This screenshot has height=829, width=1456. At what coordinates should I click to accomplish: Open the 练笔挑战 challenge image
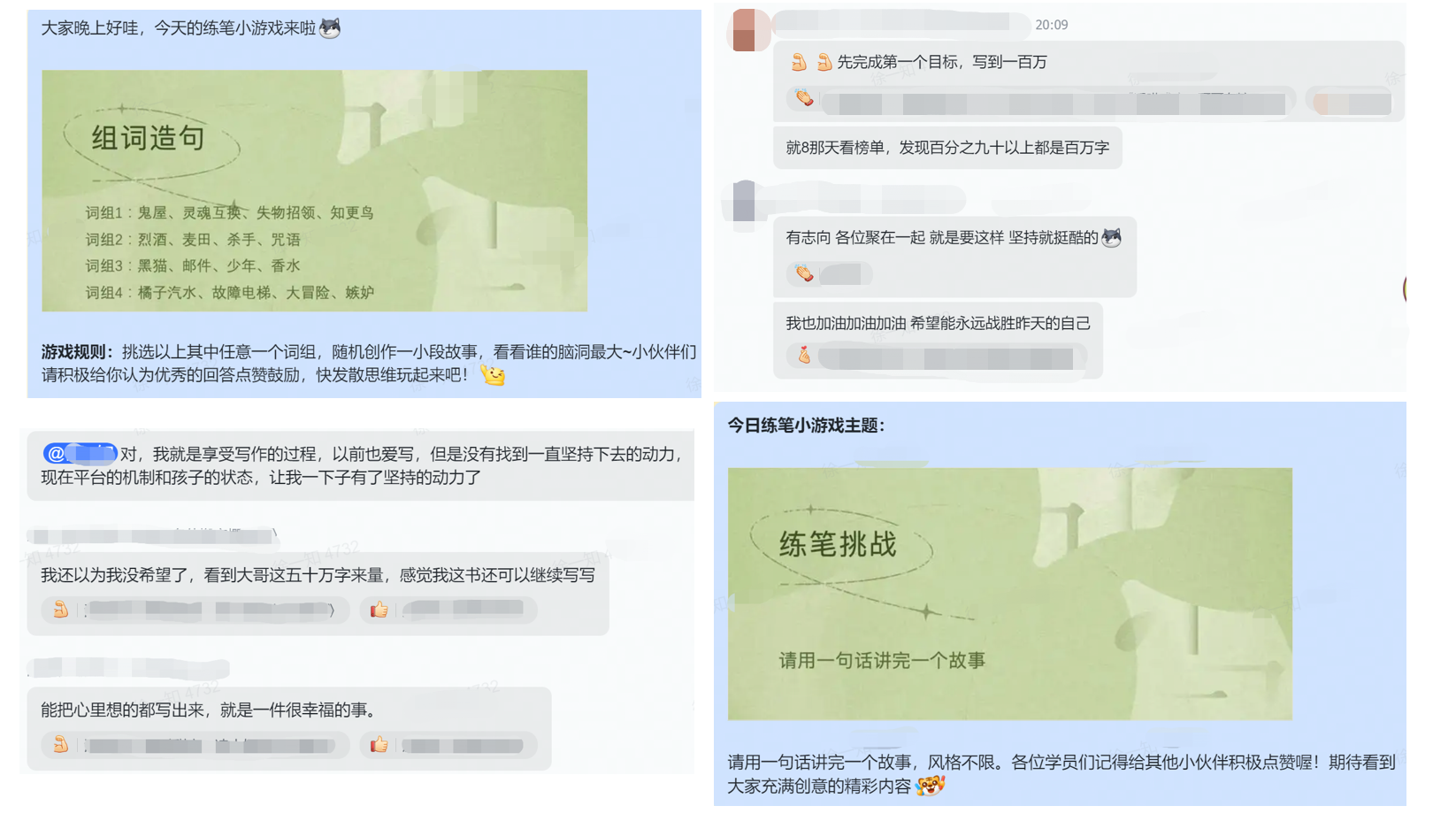[x=1009, y=593]
